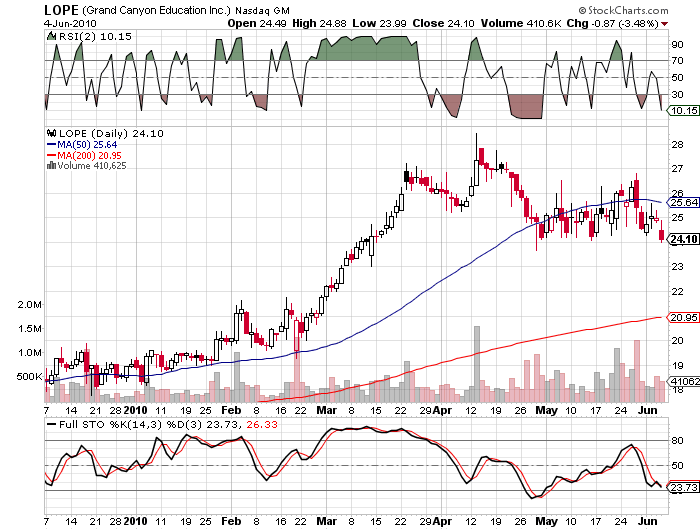Click the Feb label on the stochastic panel axis

pyautogui.click(x=231, y=521)
